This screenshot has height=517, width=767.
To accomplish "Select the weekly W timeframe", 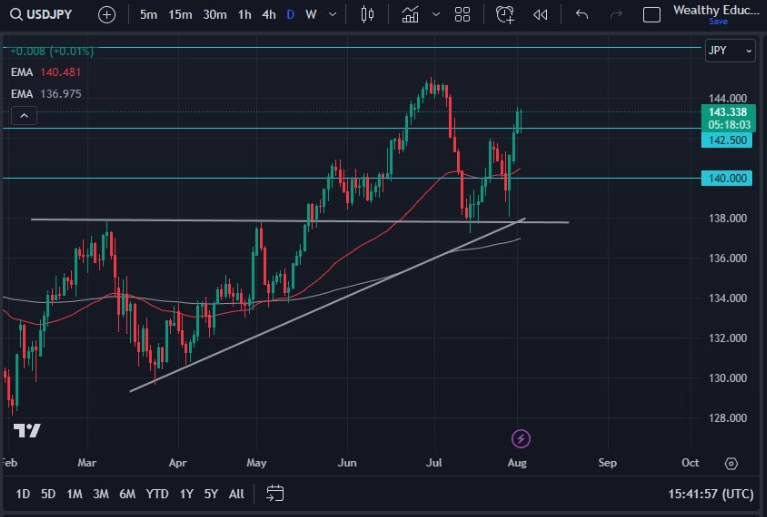I will [311, 15].
